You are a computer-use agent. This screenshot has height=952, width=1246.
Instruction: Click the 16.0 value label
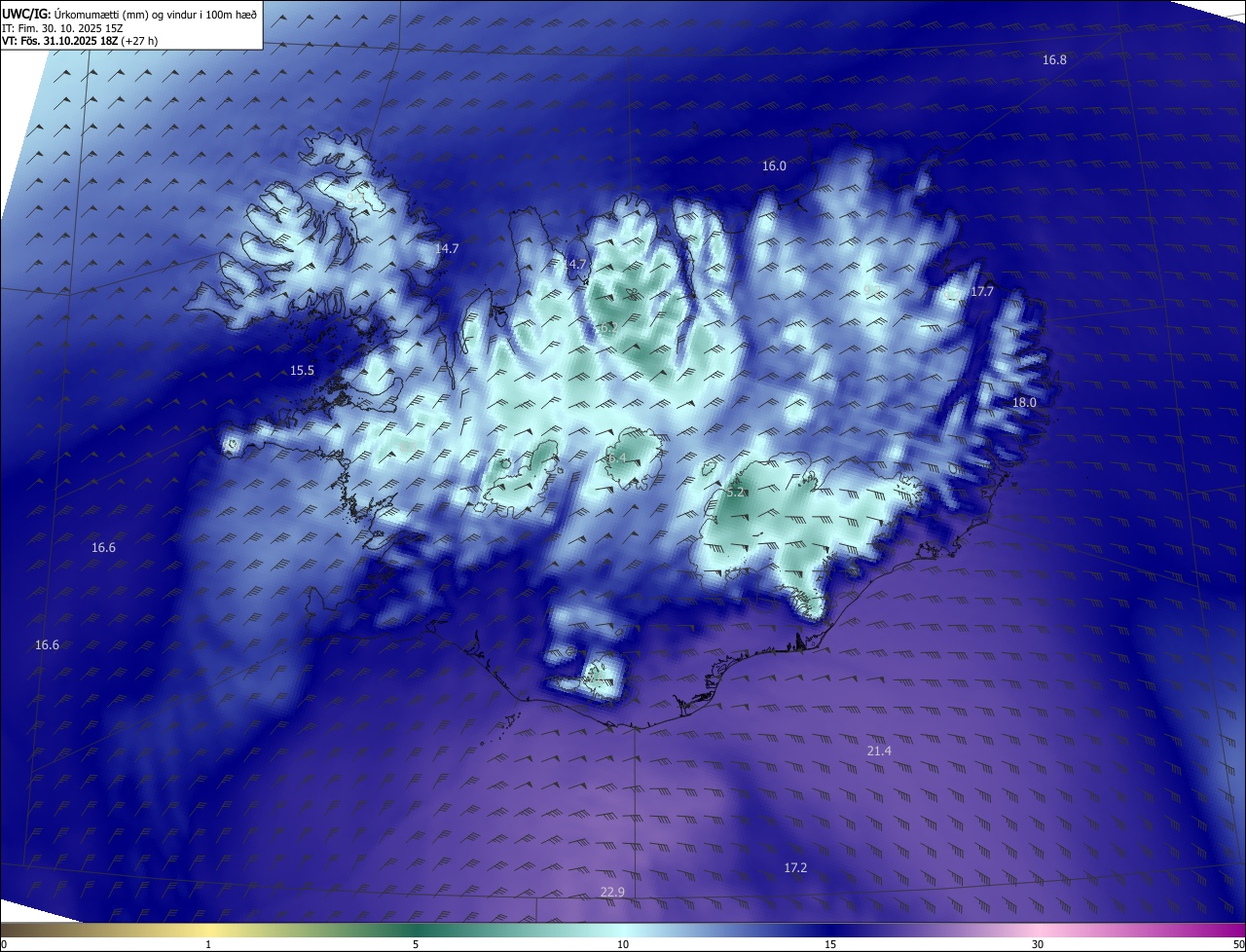point(774,166)
